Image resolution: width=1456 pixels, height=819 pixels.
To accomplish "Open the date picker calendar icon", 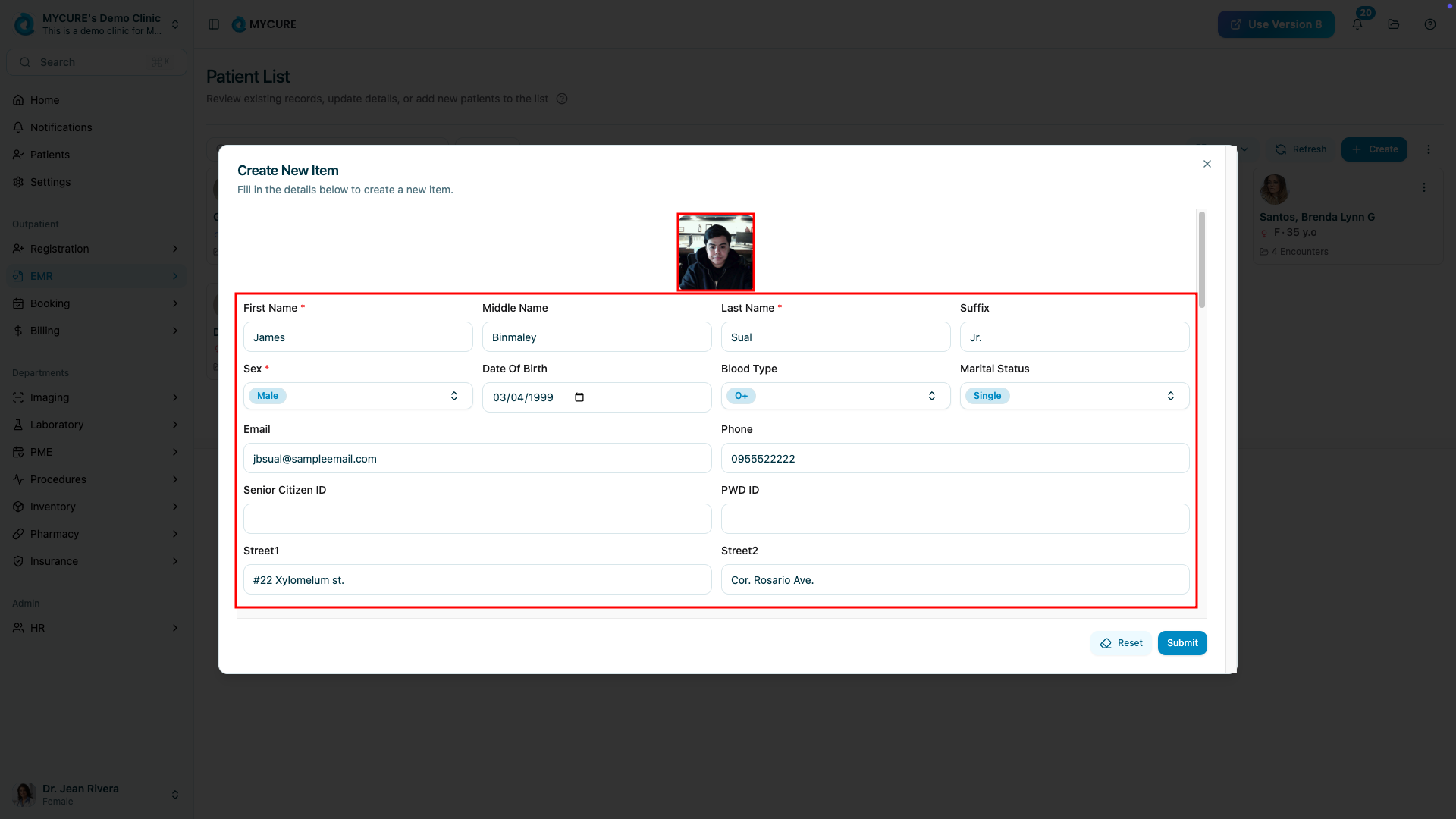I will point(579,397).
